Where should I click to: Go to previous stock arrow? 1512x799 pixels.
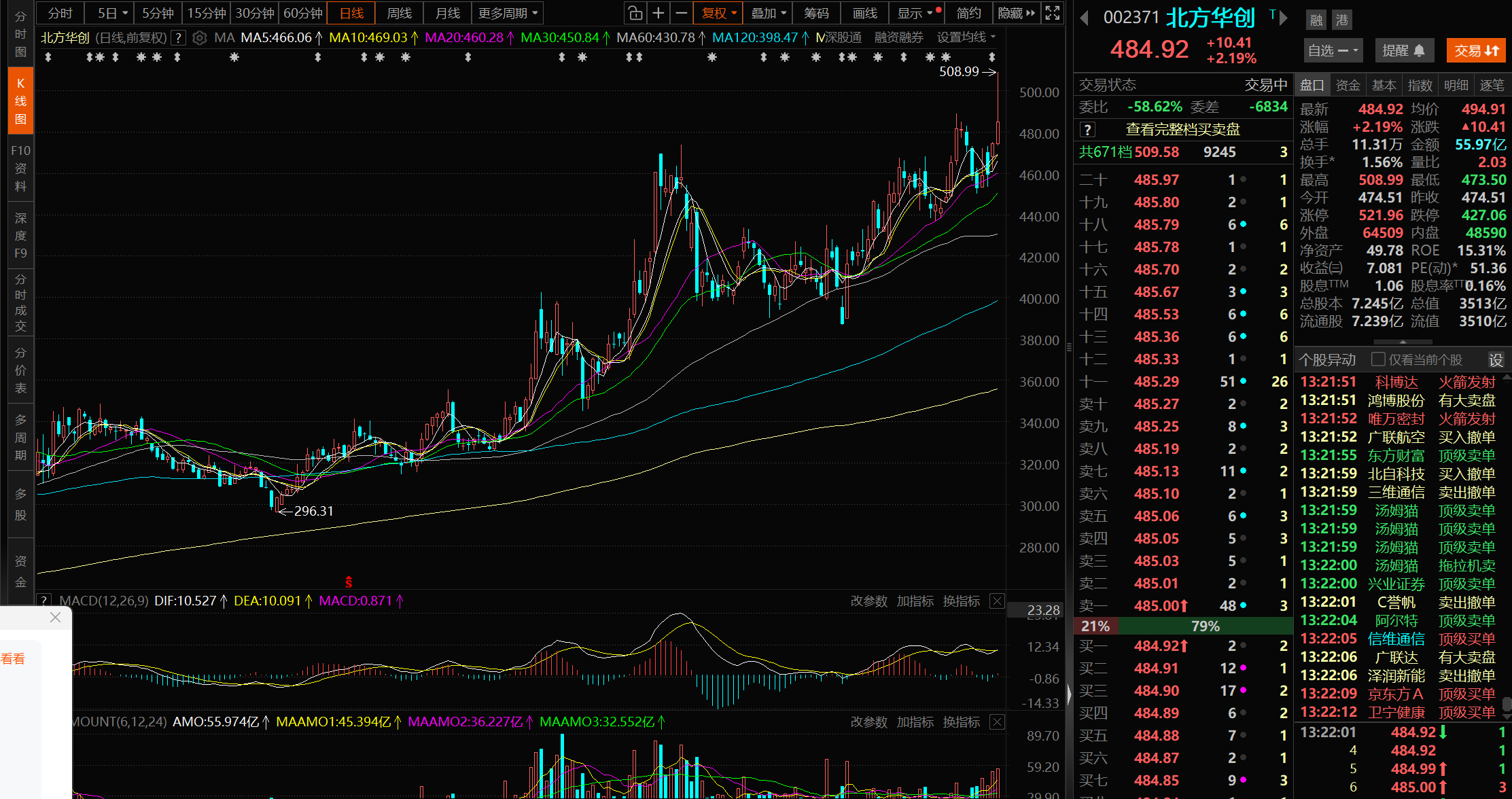[1085, 18]
